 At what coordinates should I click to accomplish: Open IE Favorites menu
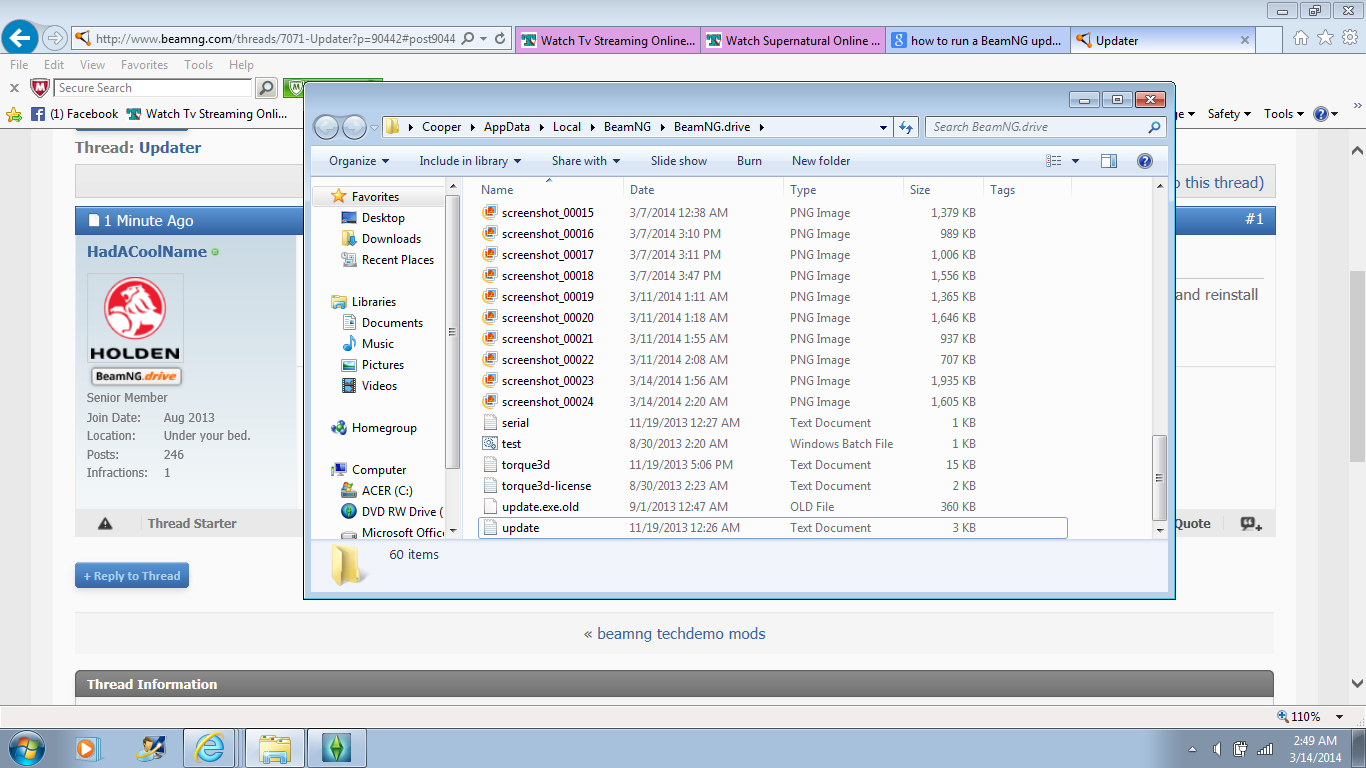[x=145, y=65]
